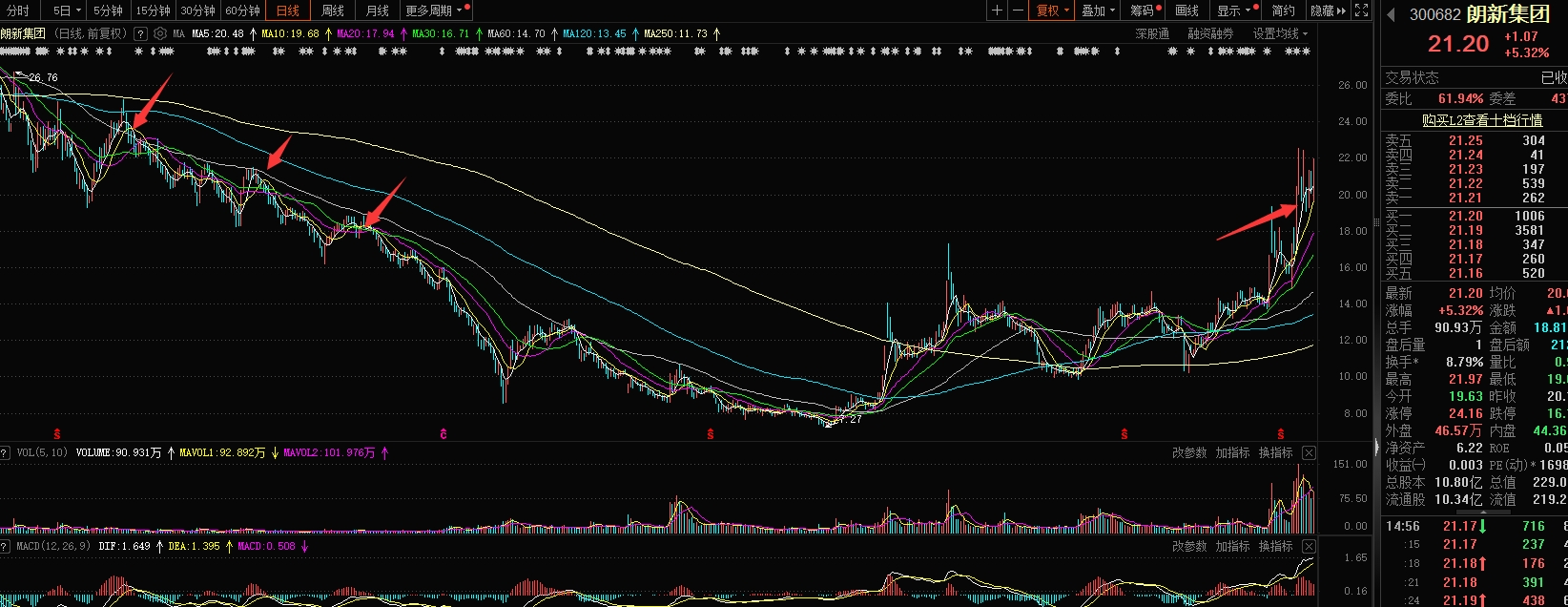Click 改参数 in the VOL panel
This screenshot has width=1568, height=607.
(1189, 452)
